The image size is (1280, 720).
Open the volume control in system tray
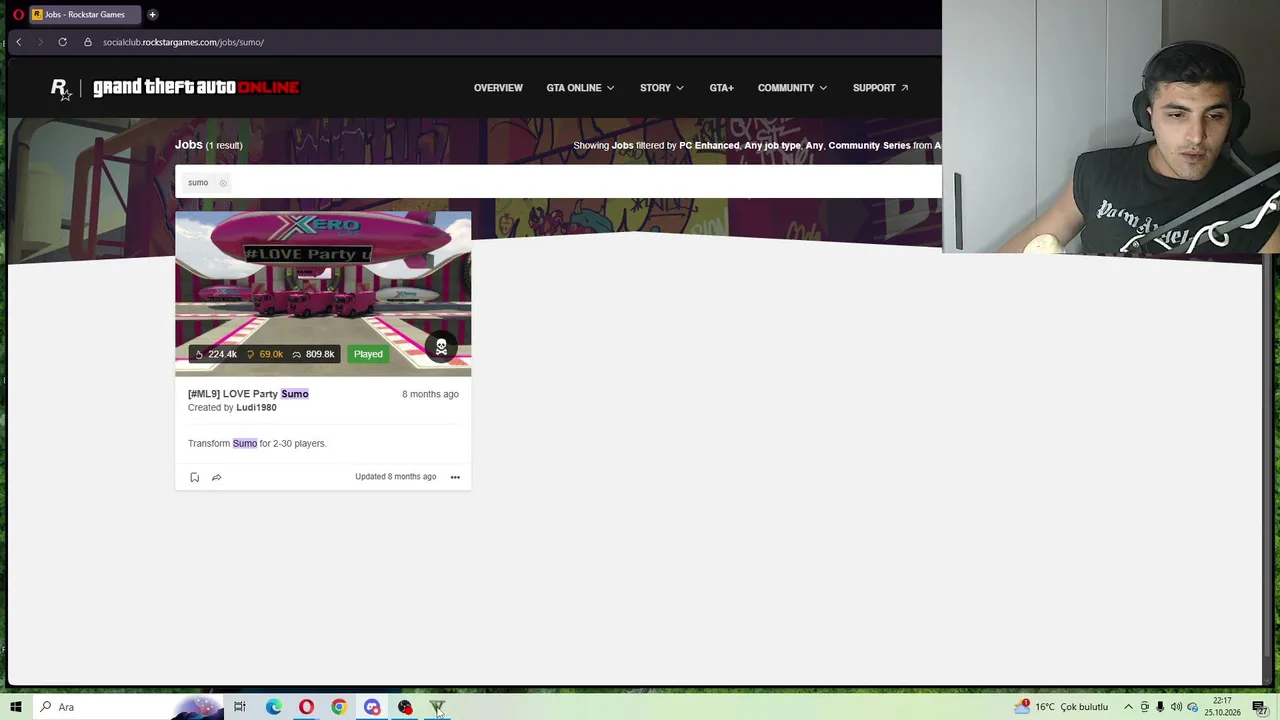(x=1176, y=707)
